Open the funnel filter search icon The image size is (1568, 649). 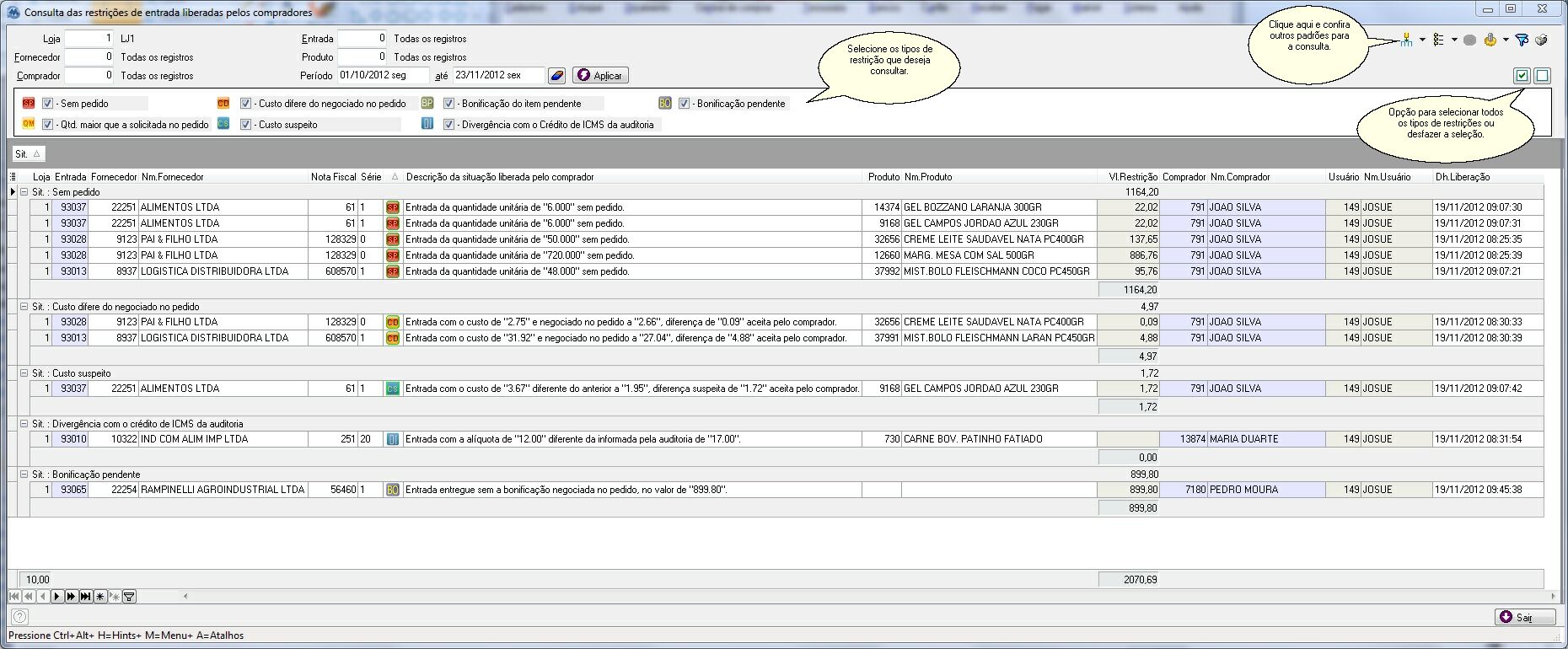click(x=1522, y=40)
